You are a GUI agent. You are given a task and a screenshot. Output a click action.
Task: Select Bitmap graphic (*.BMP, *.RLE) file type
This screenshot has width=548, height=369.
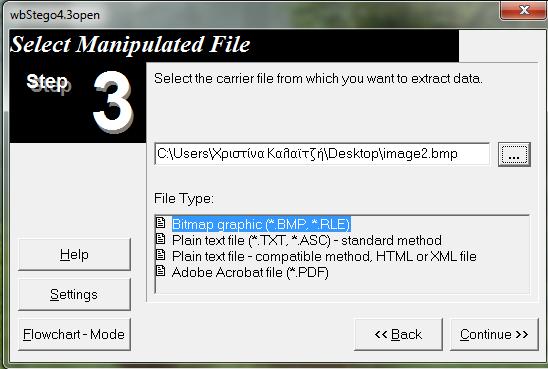click(261, 224)
